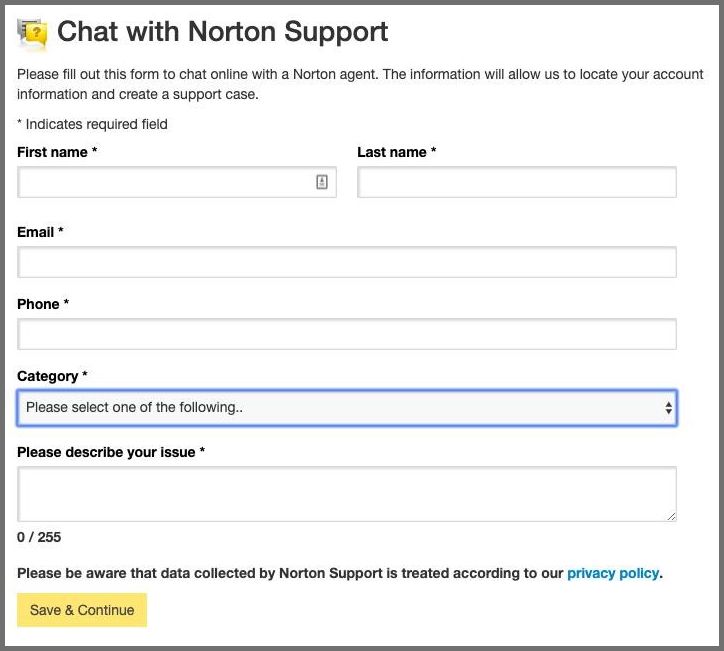Viewport: 724px width, 651px height.
Task: Click the textarea resize grip icon
Action: (671, 516)
